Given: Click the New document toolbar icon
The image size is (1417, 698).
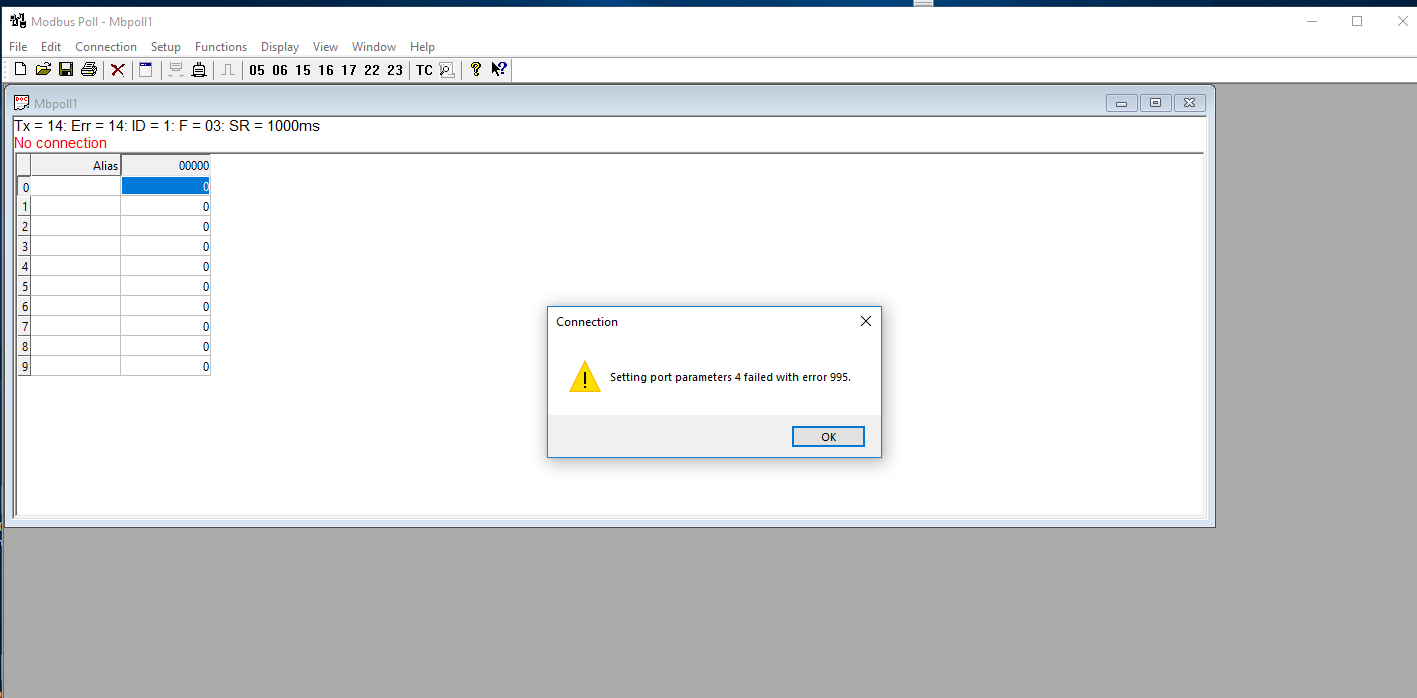Looking at the screenshot, I should click(20, 70).
